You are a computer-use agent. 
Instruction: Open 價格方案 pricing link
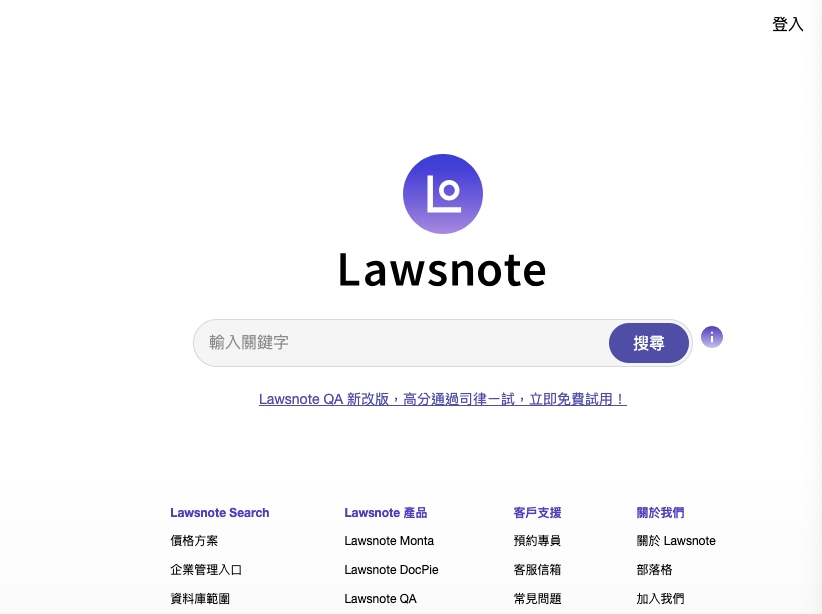pyautogui.click(x=194, y=541)
